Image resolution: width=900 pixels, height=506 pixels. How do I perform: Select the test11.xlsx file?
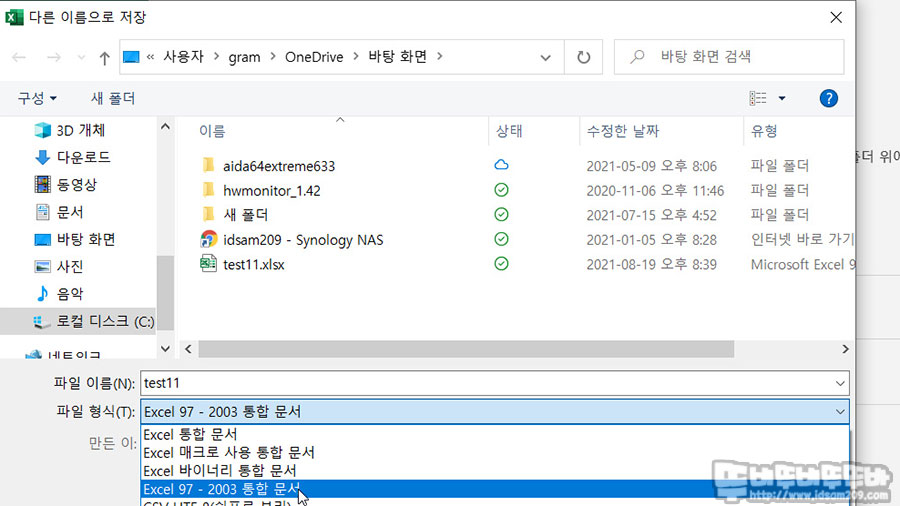[254, 264]
